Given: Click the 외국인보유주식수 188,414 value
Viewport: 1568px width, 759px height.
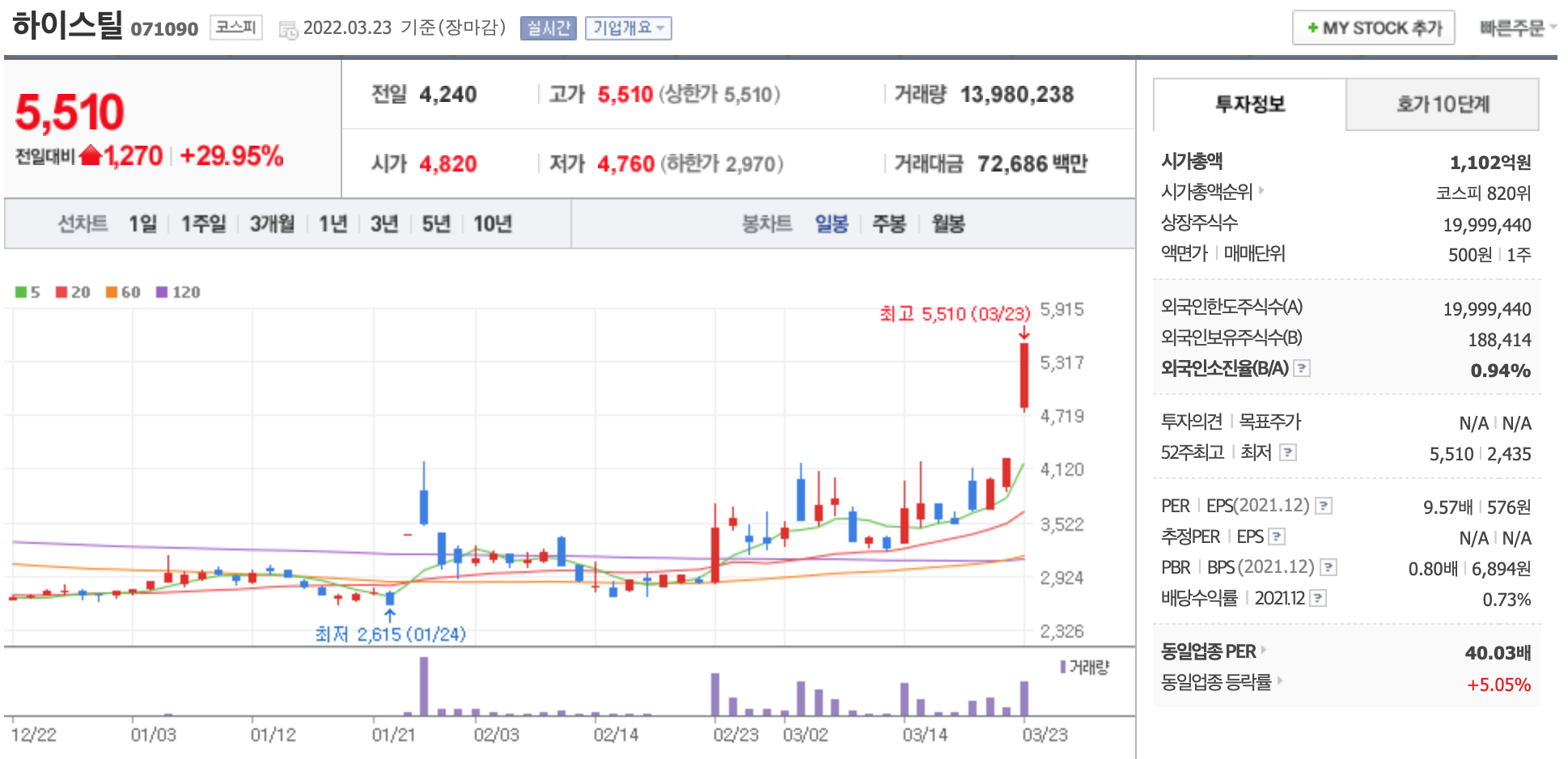Looking at the screenshot, I should (x=1499, y=340).
